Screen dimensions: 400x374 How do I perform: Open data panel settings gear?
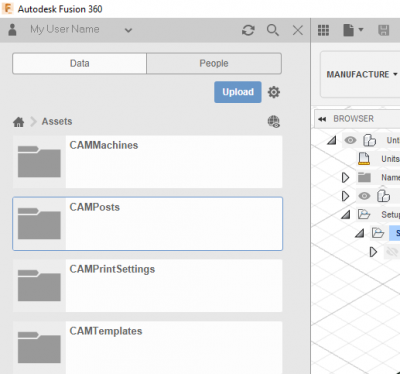click(x=274, y=92)
